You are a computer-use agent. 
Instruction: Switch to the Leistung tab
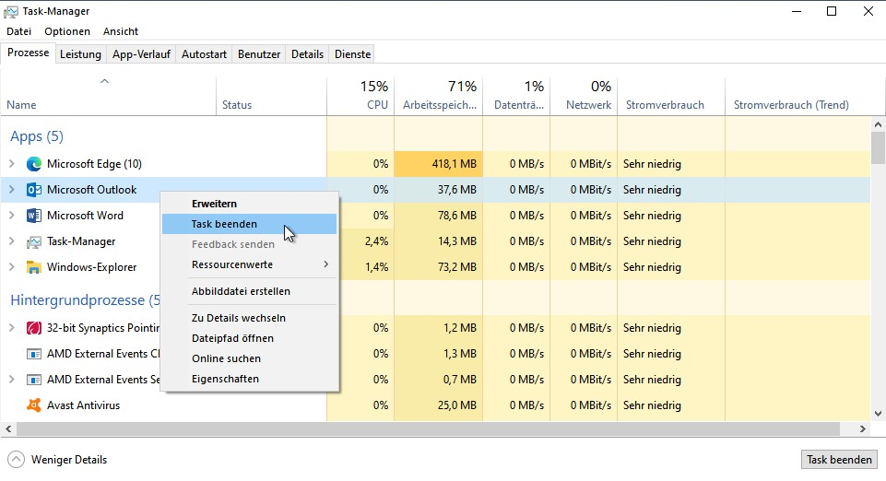pyautogui.click(x=80, y=54)
